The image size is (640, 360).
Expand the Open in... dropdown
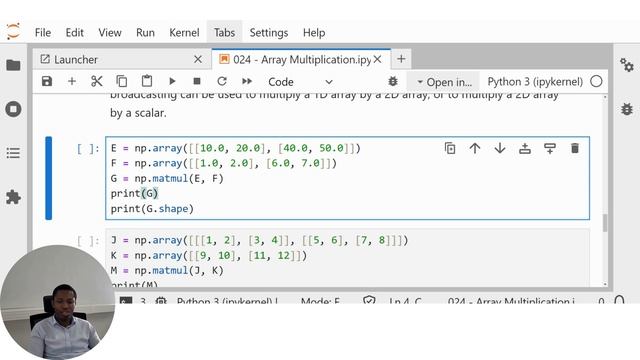(444, 82)
